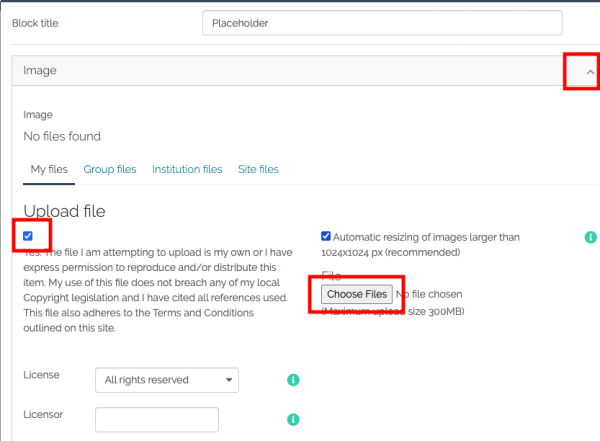Click the Upload file heading

pyautogui.click(x=64, y=211)
